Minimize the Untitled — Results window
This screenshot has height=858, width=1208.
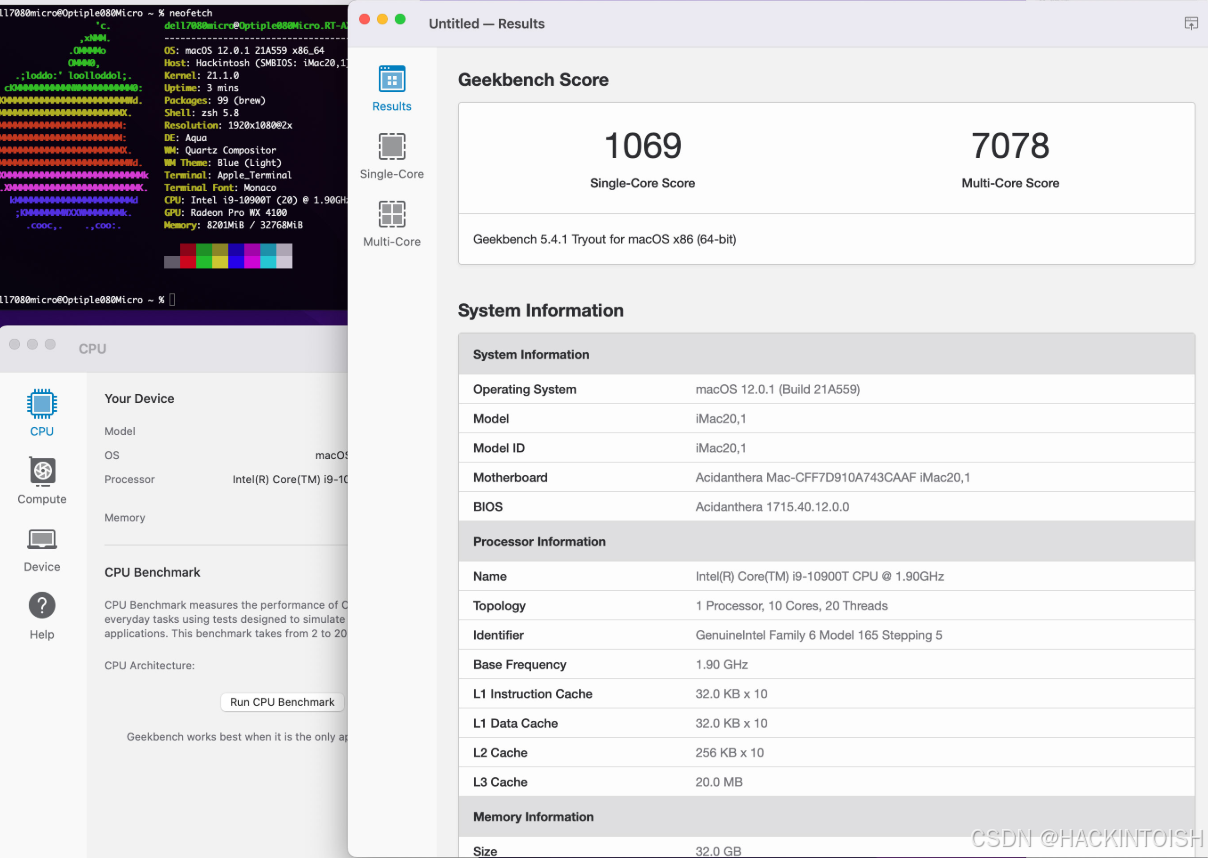[x=382, y=20]
